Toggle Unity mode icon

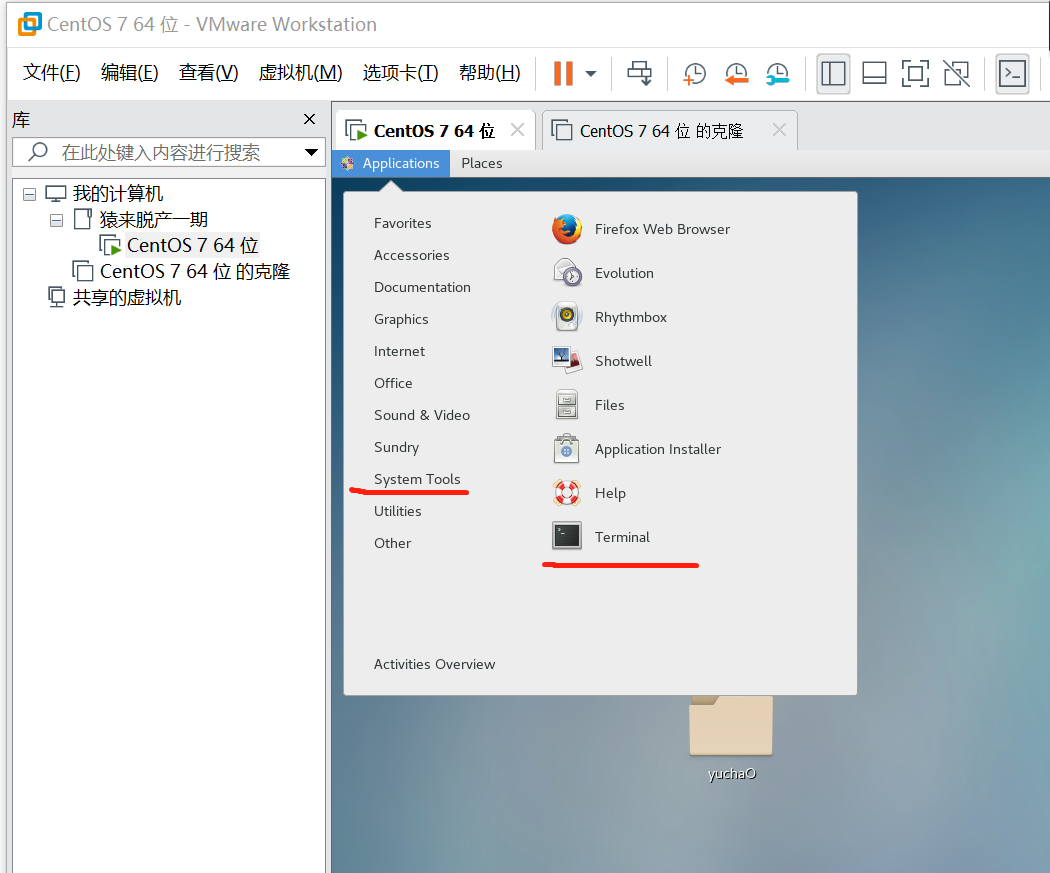click(956, 73)
